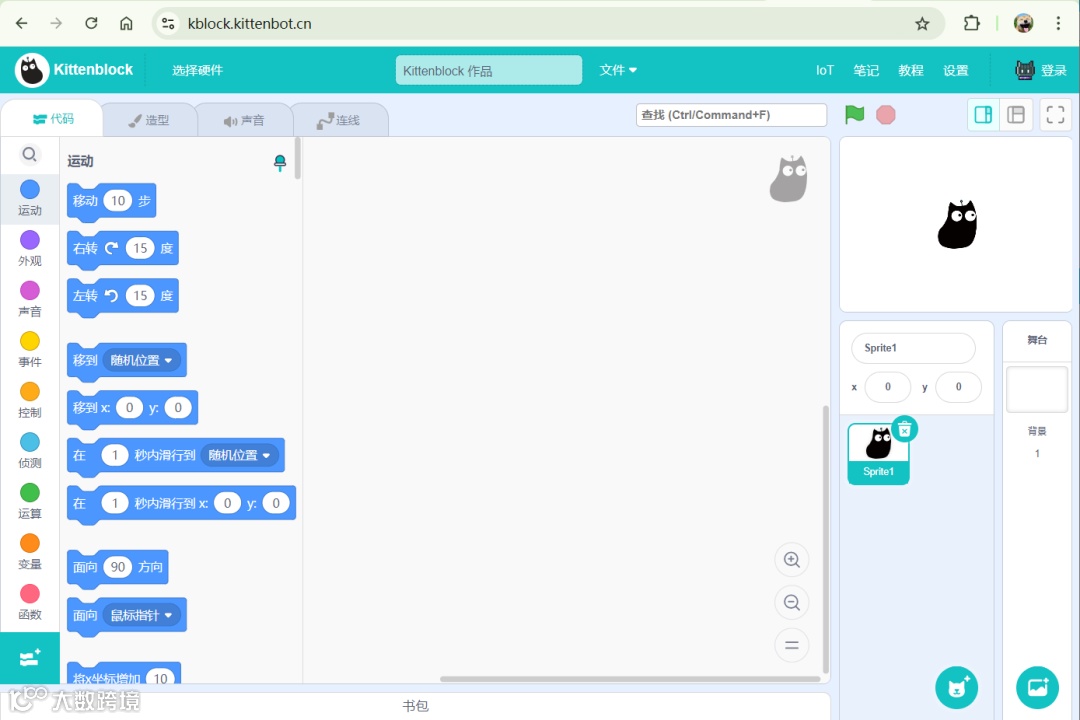Click the block palette search magnifier icon
The image size is (1080, 720).
(29, 154)
